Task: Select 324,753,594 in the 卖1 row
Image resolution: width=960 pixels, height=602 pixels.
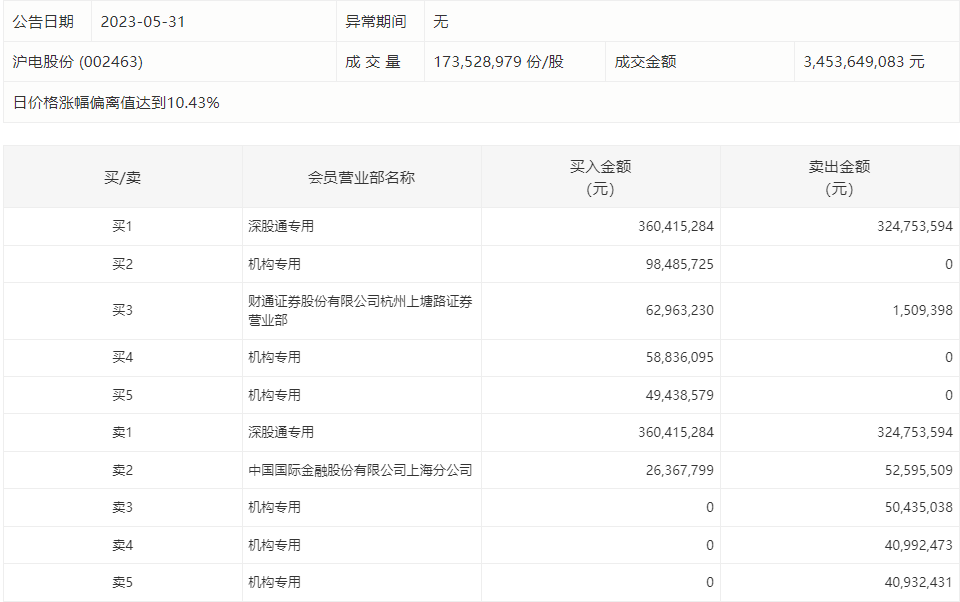Action: [915, 433]
